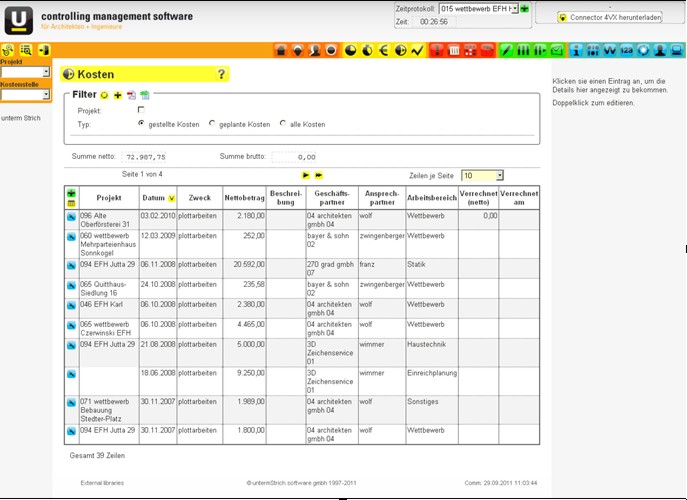The height and width of the screenshot is (500, 687).
Task: Click the '270 grad gmbh 07' cell
Action: (x=332, y=268)
